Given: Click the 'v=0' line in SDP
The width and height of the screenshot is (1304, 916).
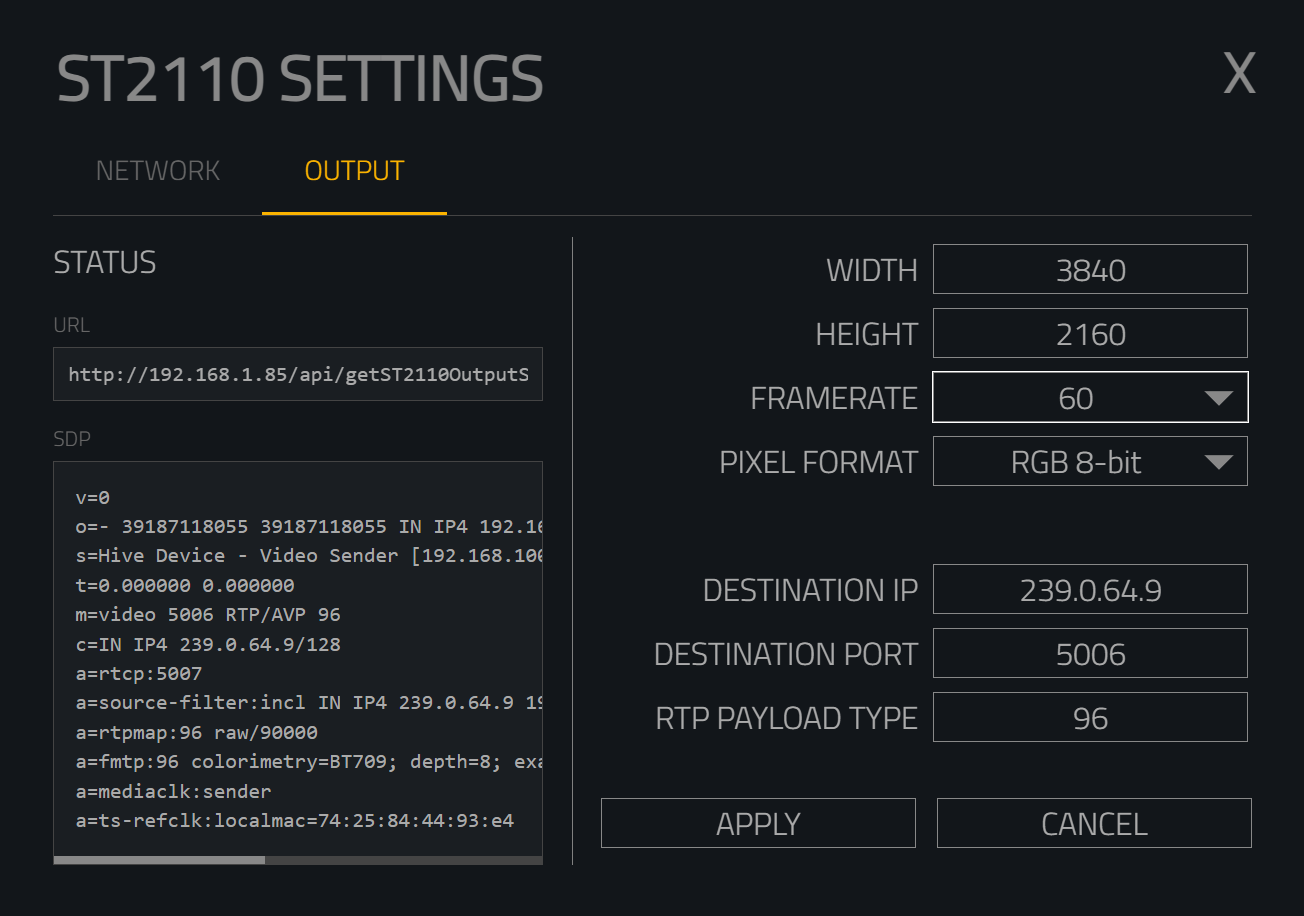Looking at the screenshot, I should pos(93,497).
